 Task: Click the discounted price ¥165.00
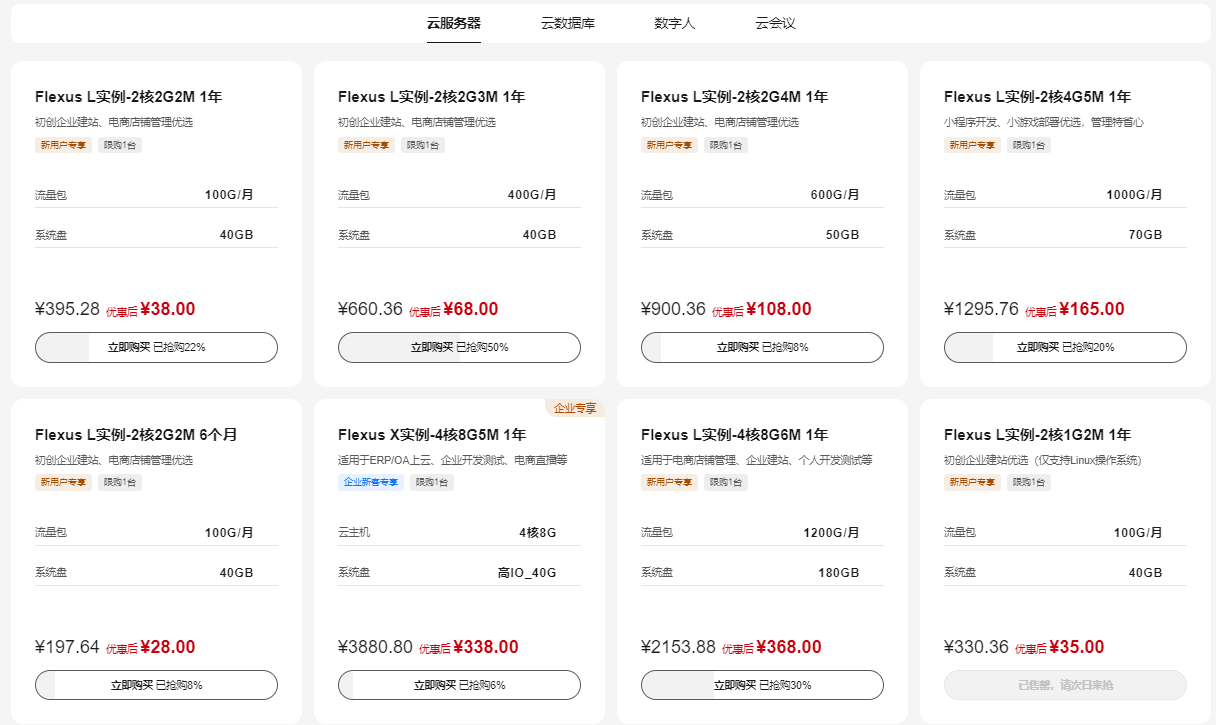1092,309
